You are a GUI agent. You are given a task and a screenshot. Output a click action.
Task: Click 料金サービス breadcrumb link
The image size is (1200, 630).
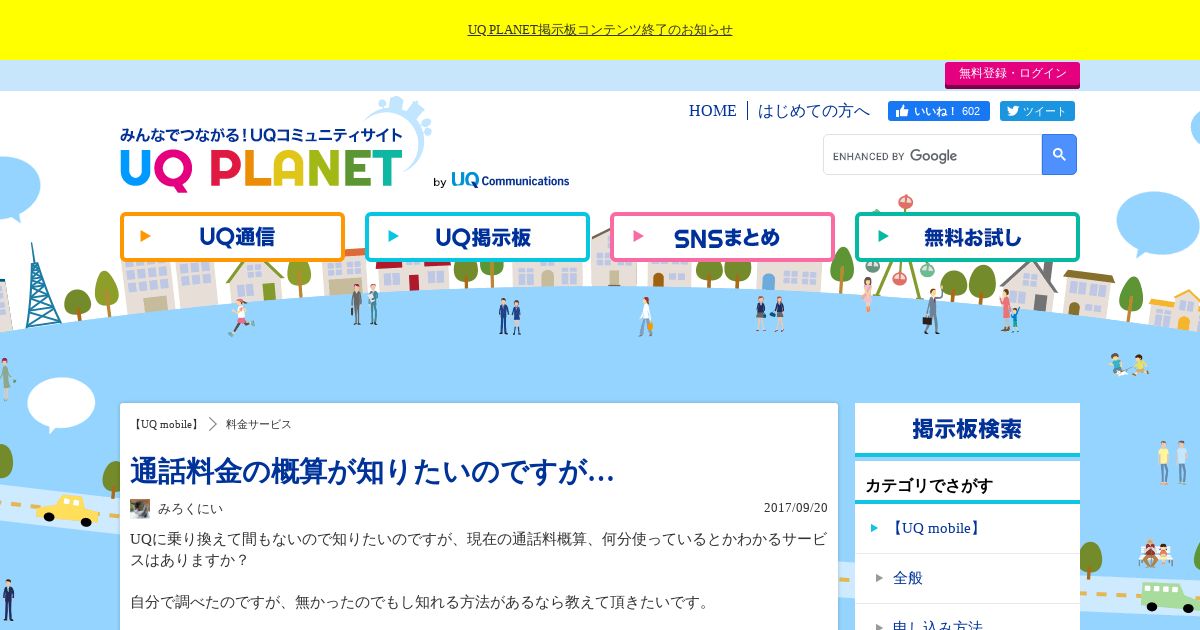pyautogui.click(x=259, y=424)
